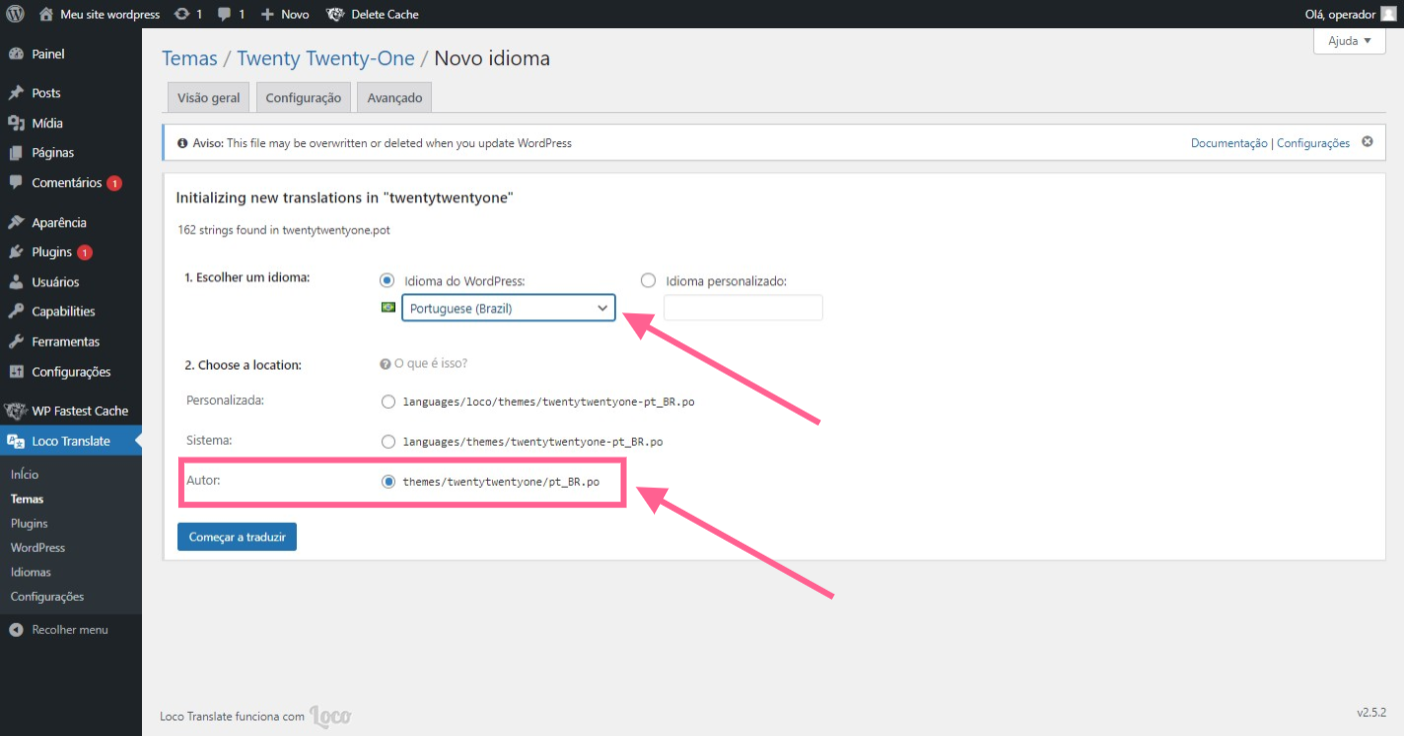Click the Loco logo in footer

tap(330, 716)
